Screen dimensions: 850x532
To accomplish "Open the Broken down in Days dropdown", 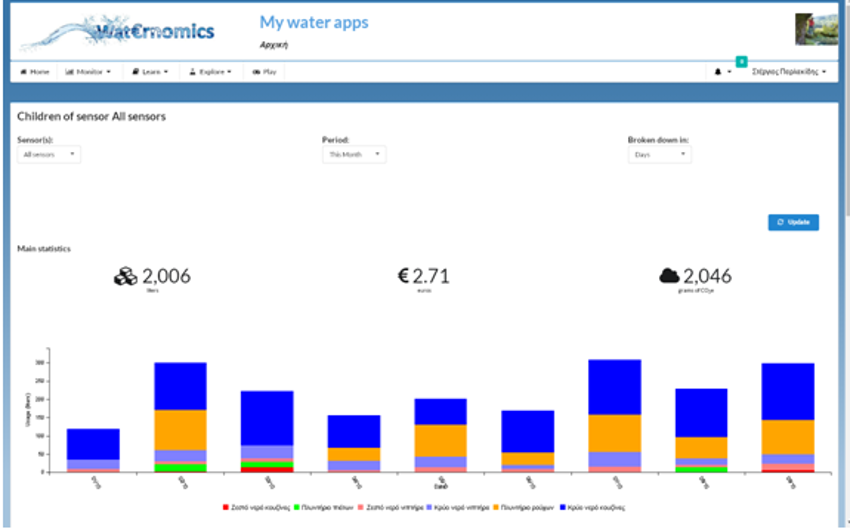I will [659, 155].
